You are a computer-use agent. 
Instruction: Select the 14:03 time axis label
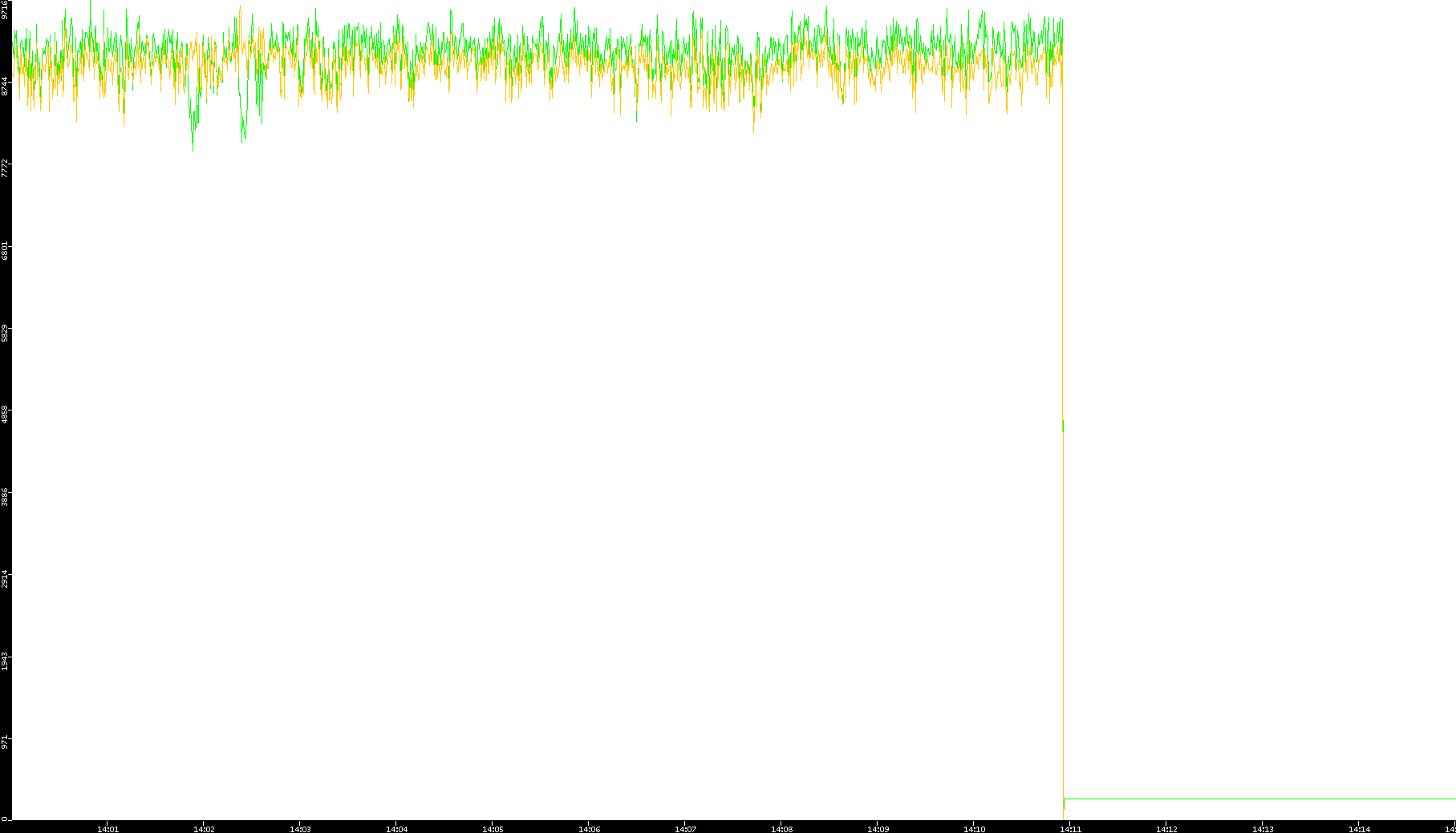300,828
